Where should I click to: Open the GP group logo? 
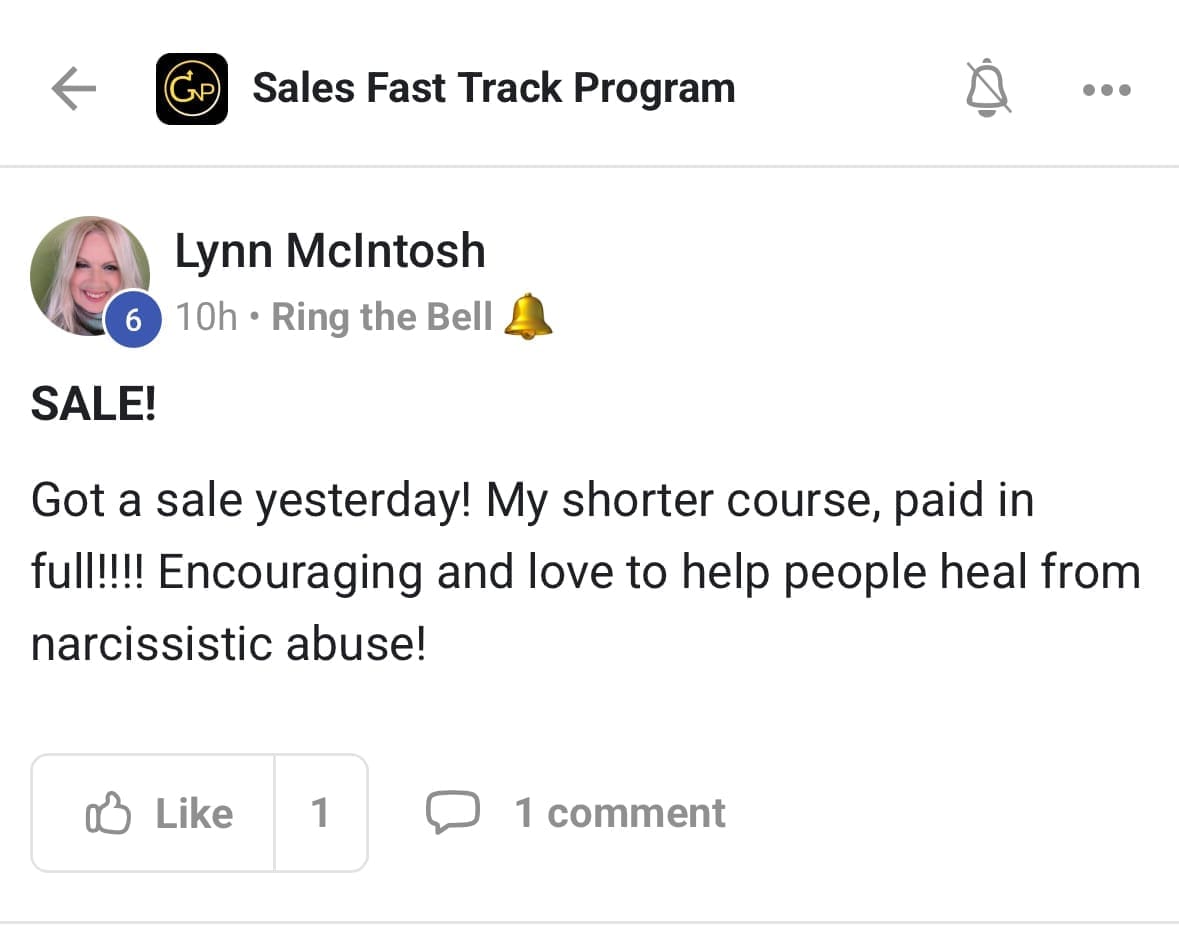(191, 89)
